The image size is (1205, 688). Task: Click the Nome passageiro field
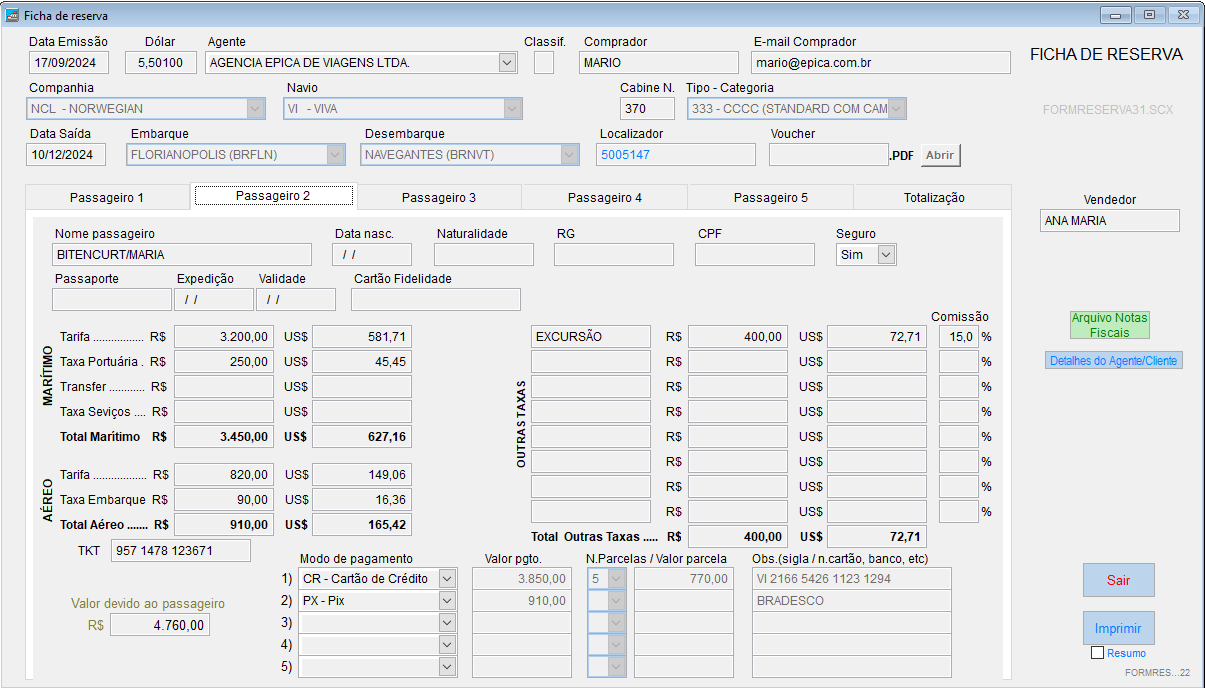click(x=182, y=255)
